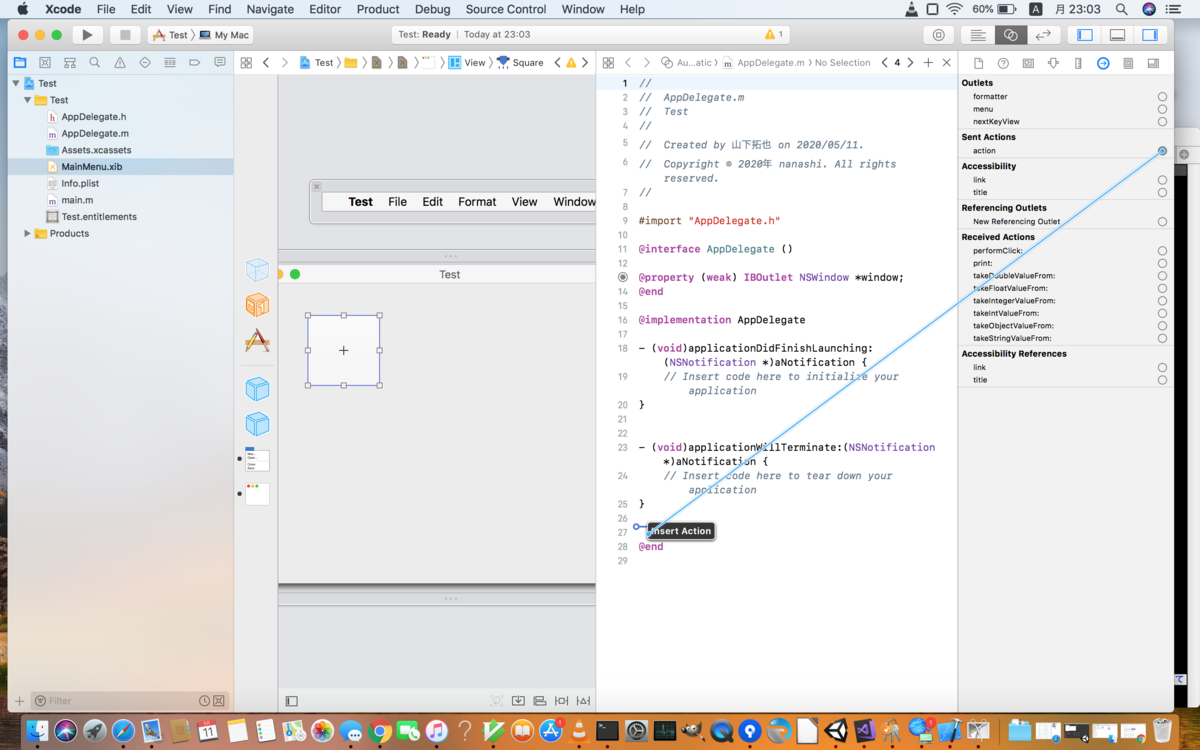Add a new assistant editor pane
Viewport: 1200px width, 750px height.
(928, 62)
